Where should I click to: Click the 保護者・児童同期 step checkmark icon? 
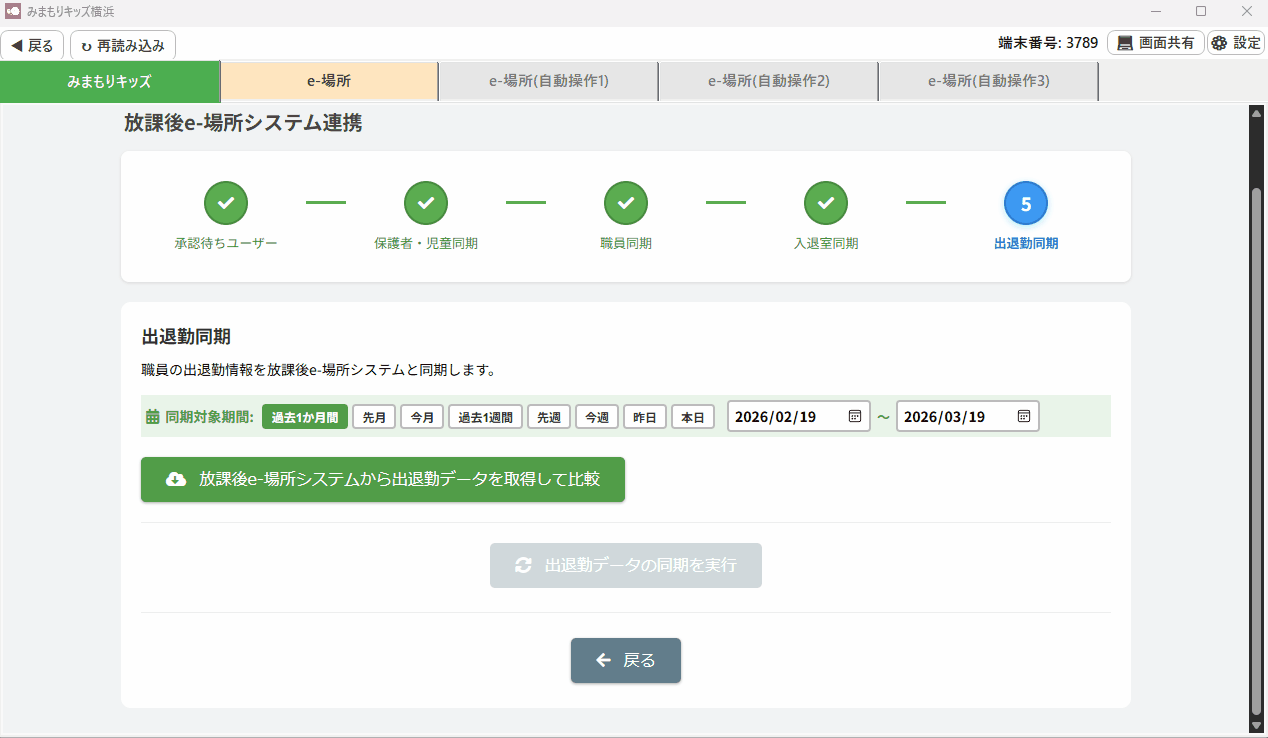click(x=426, y=203)
